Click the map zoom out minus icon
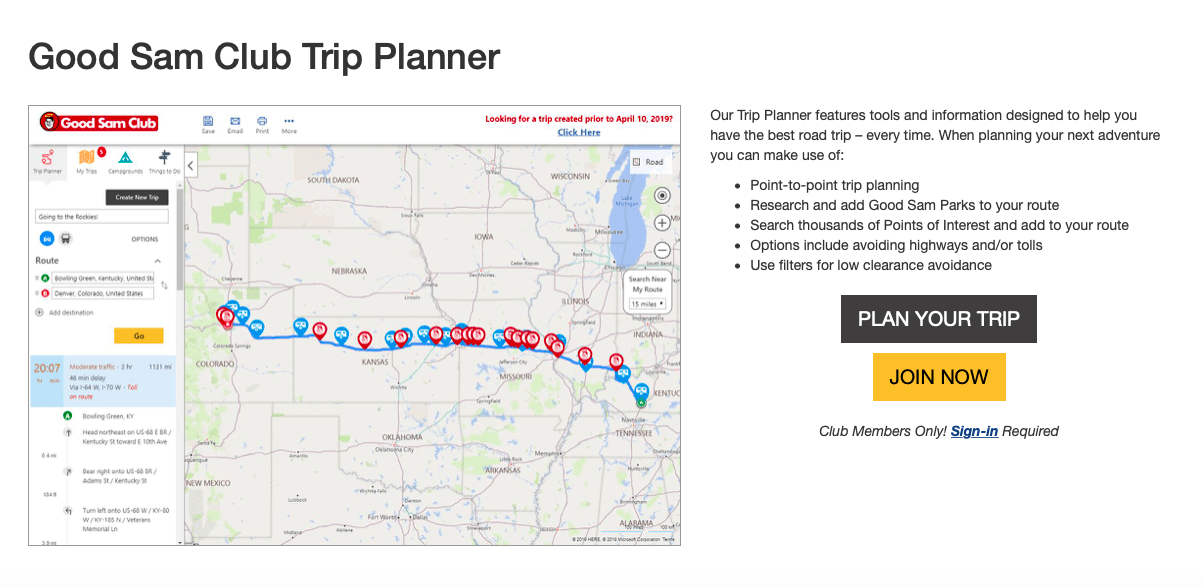The width and height of the screenshot is (1203, 587). (x=662, y=250)
